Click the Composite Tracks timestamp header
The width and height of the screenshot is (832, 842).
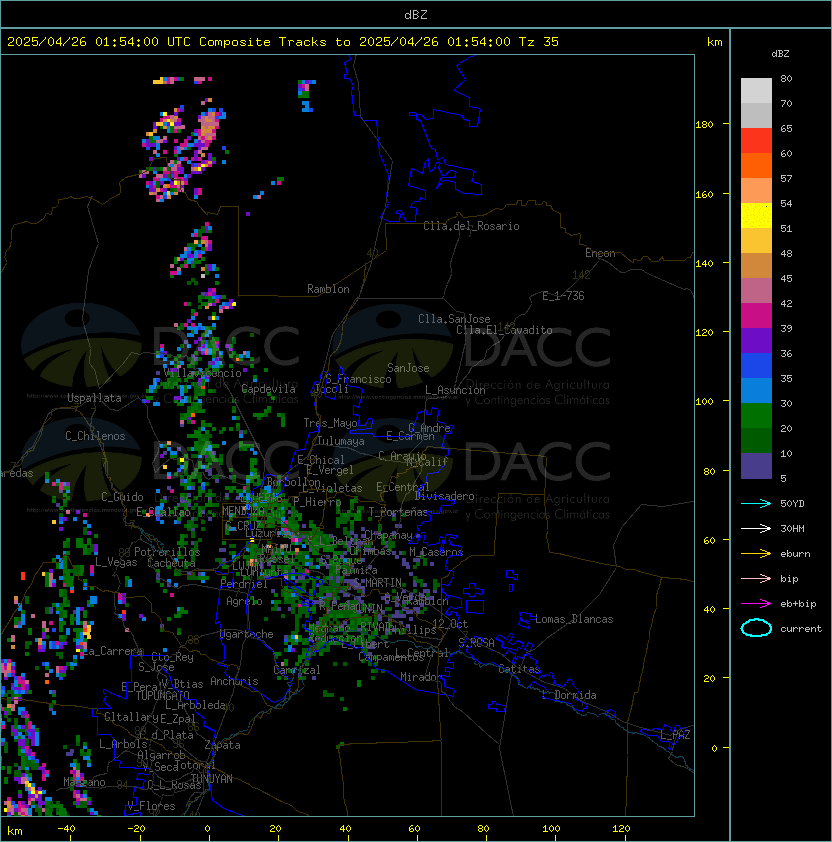(x=283, y=42)
